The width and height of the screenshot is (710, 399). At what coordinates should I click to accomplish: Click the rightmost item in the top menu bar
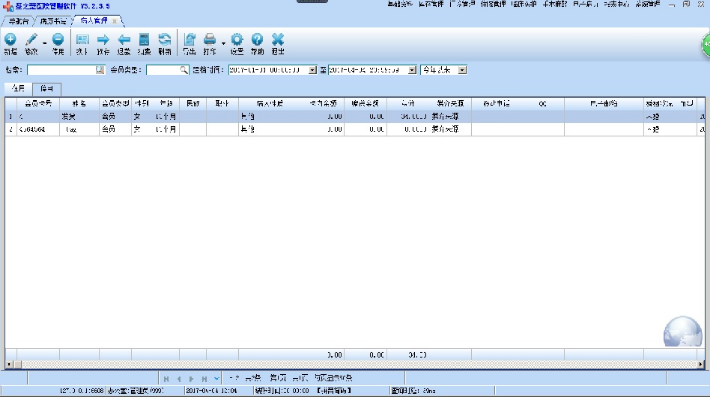click(x=648, y=4)
